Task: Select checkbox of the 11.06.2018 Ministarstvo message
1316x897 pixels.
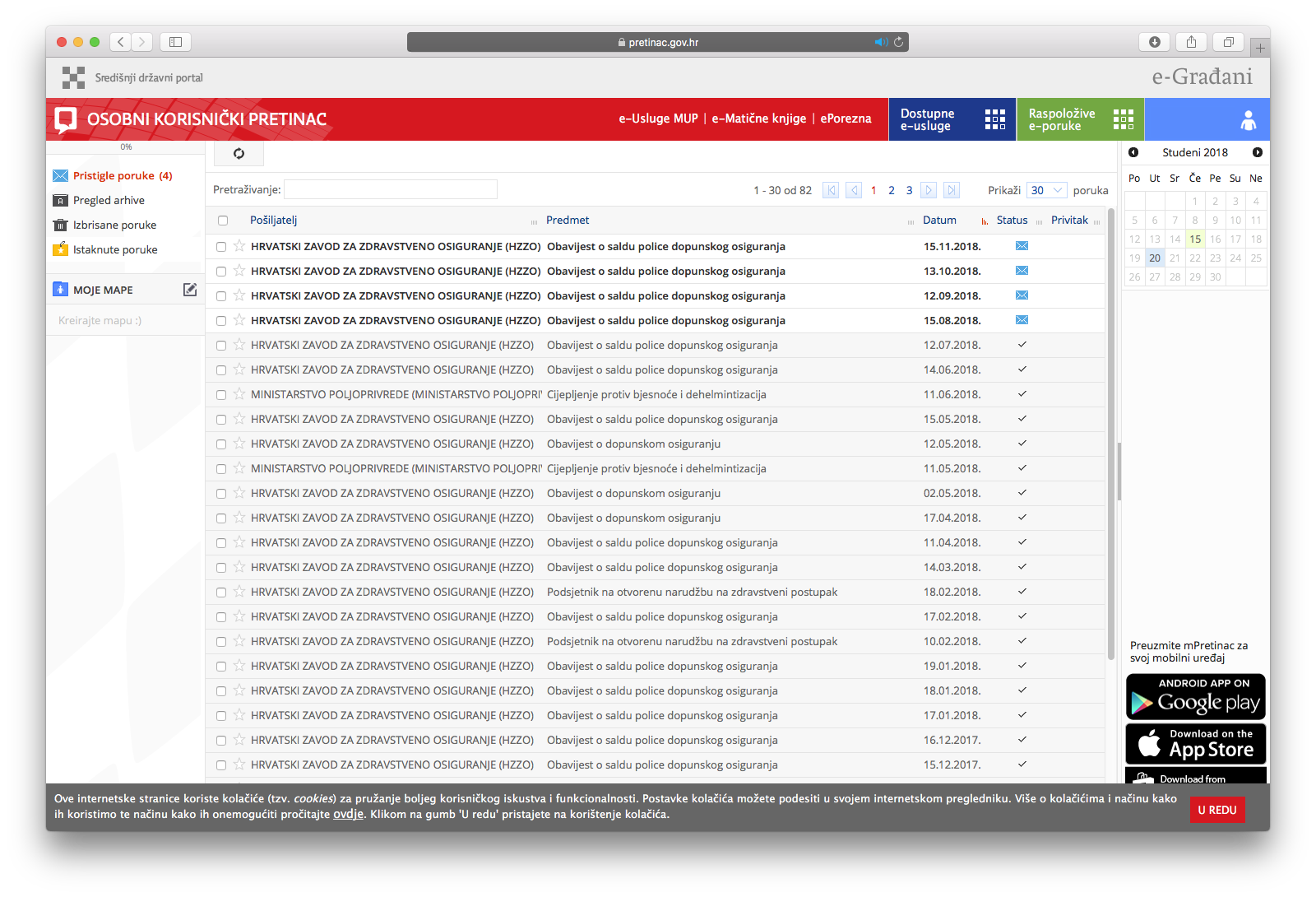Action: tap(221, 395)
